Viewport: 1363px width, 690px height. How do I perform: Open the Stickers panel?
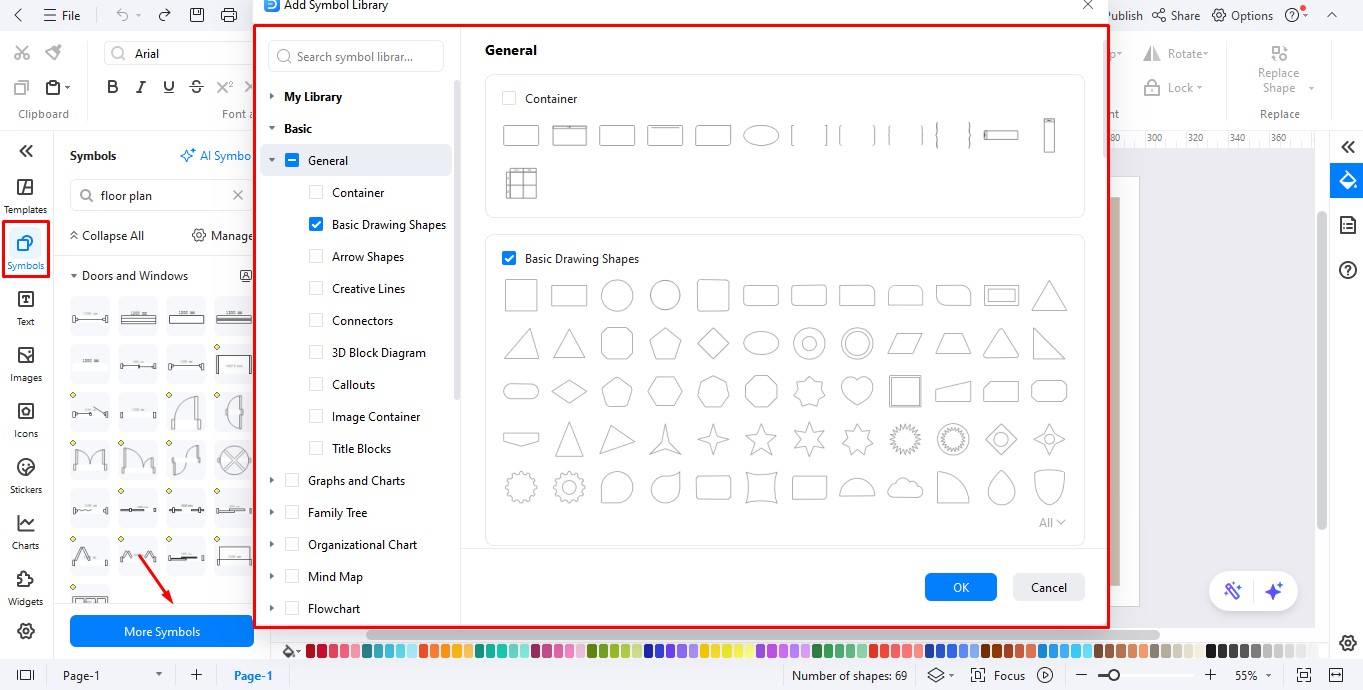tap(26, 475)
